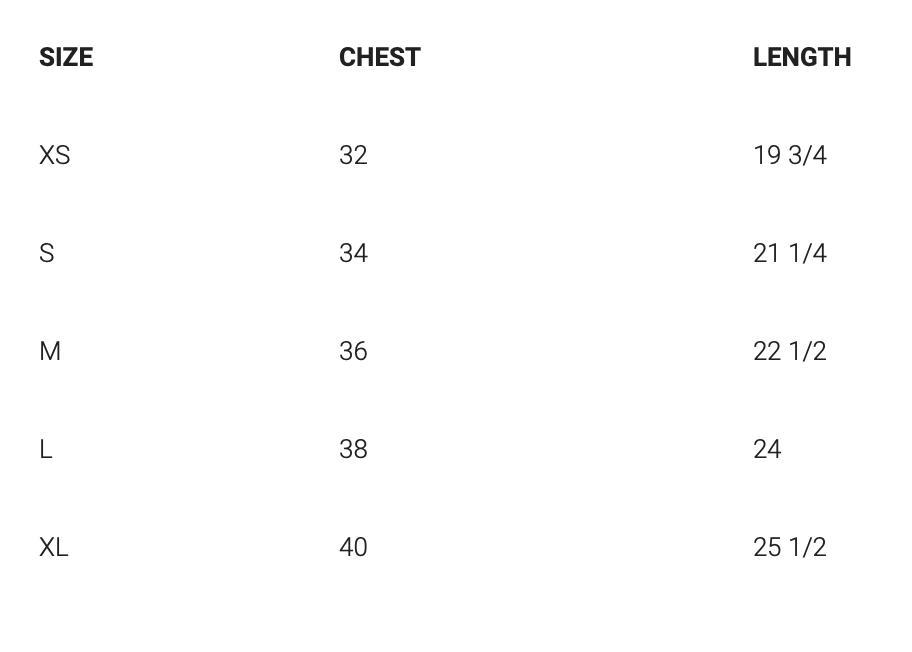
Task: Click chest value 38
Action: (353, 450)
